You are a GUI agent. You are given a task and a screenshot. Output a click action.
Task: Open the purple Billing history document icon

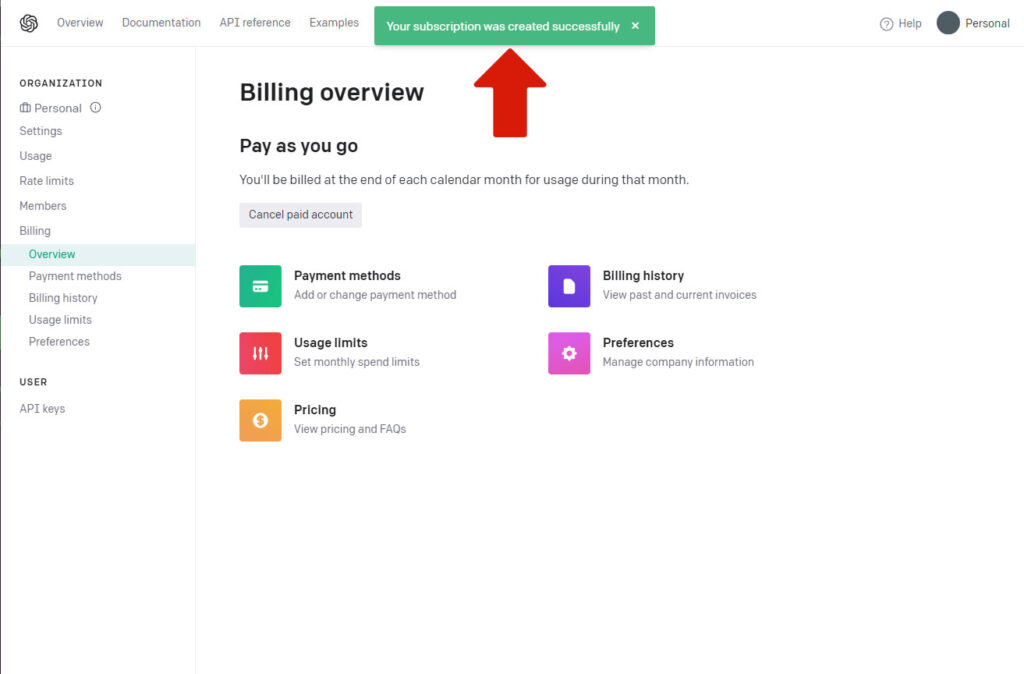tap(569, 286)
